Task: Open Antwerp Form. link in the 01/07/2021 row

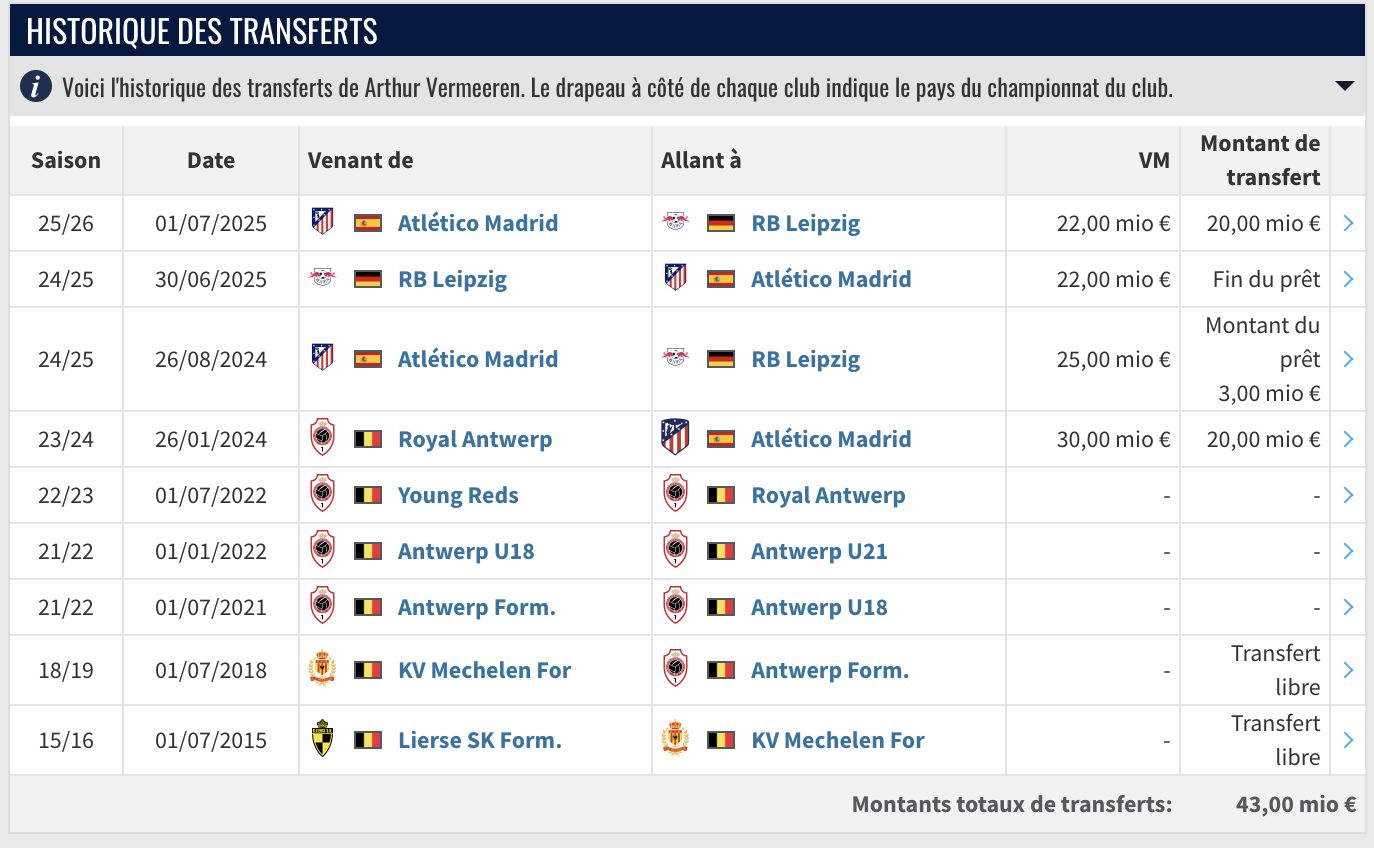Action: (x=477, y=607)
